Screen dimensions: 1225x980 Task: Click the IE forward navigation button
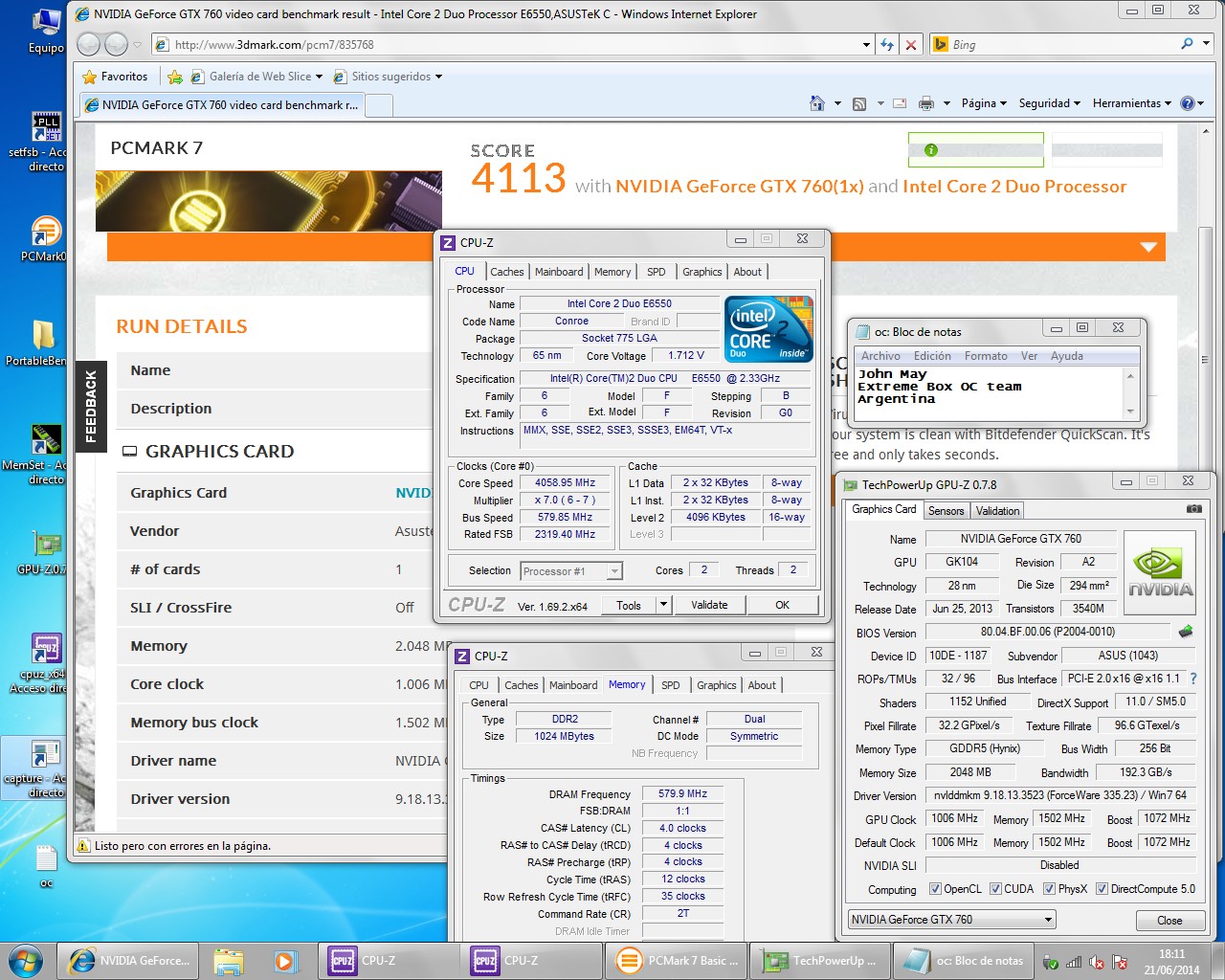(x=116, y=44)
